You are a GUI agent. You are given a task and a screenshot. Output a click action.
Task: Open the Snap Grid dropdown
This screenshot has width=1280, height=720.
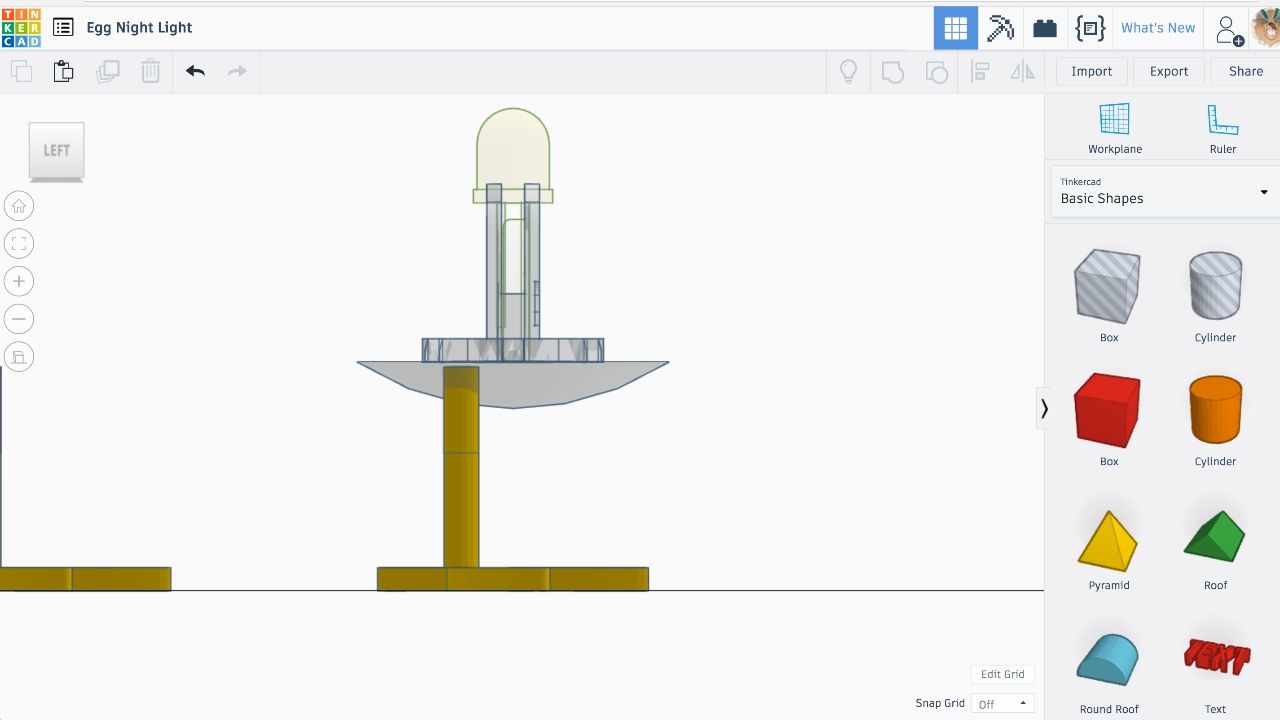click(x=1002, y=704)
